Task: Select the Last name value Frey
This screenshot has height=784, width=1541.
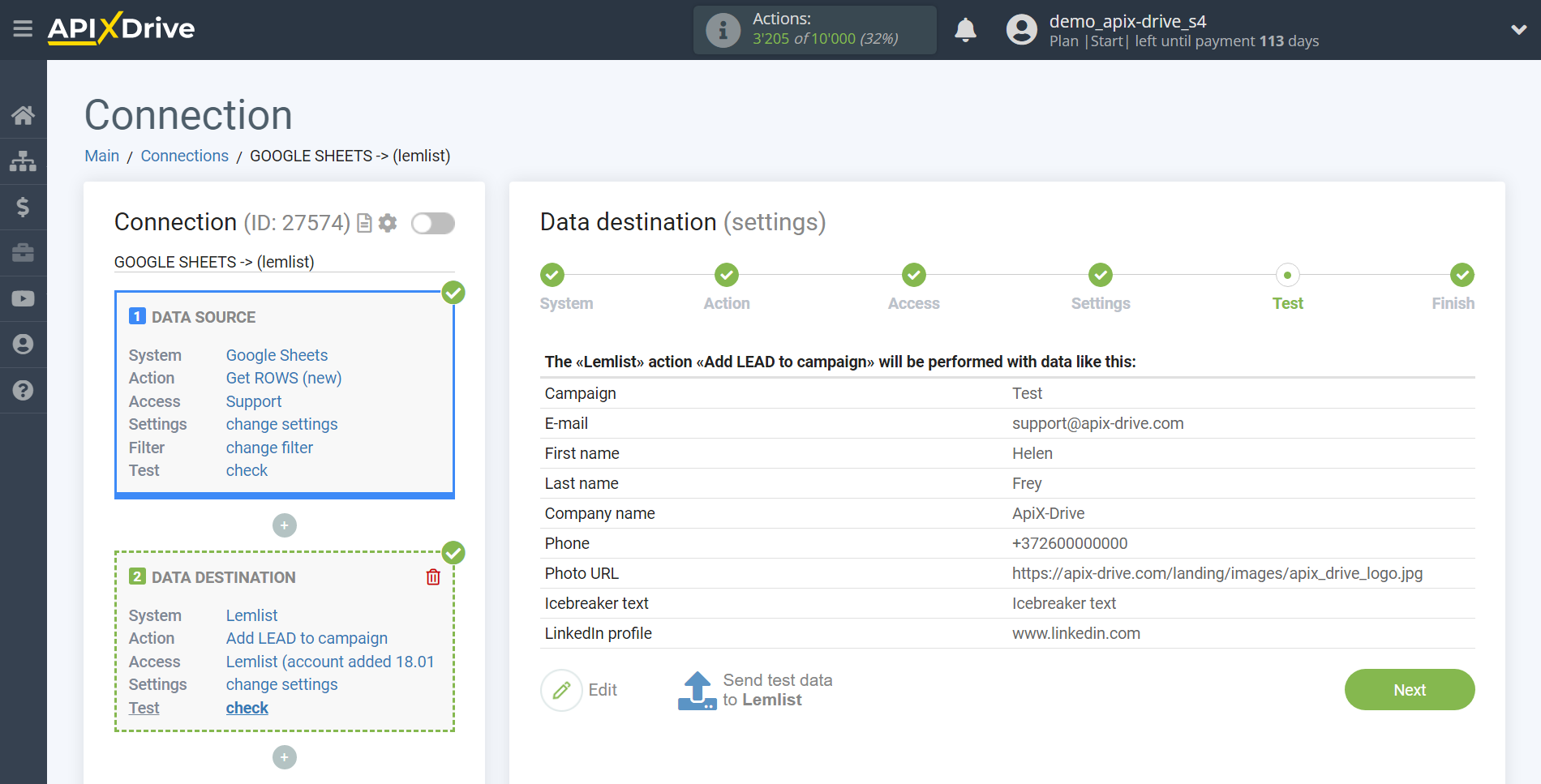Action: pyautogui.click(x=1027, y=483)
